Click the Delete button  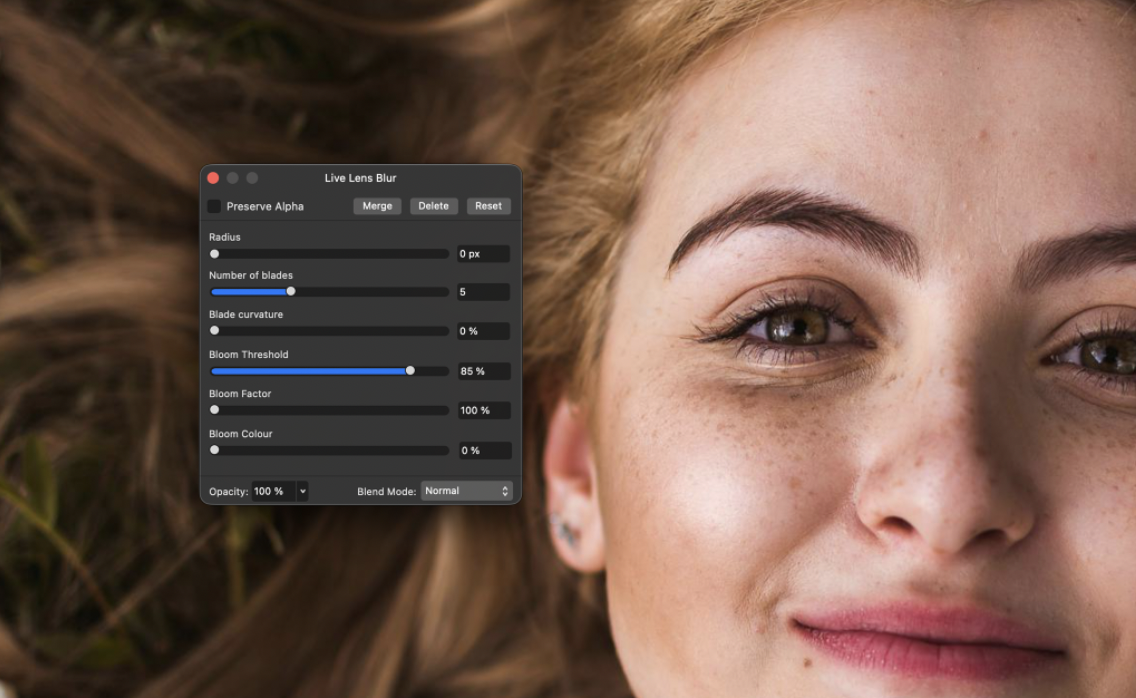coord(433,206)
